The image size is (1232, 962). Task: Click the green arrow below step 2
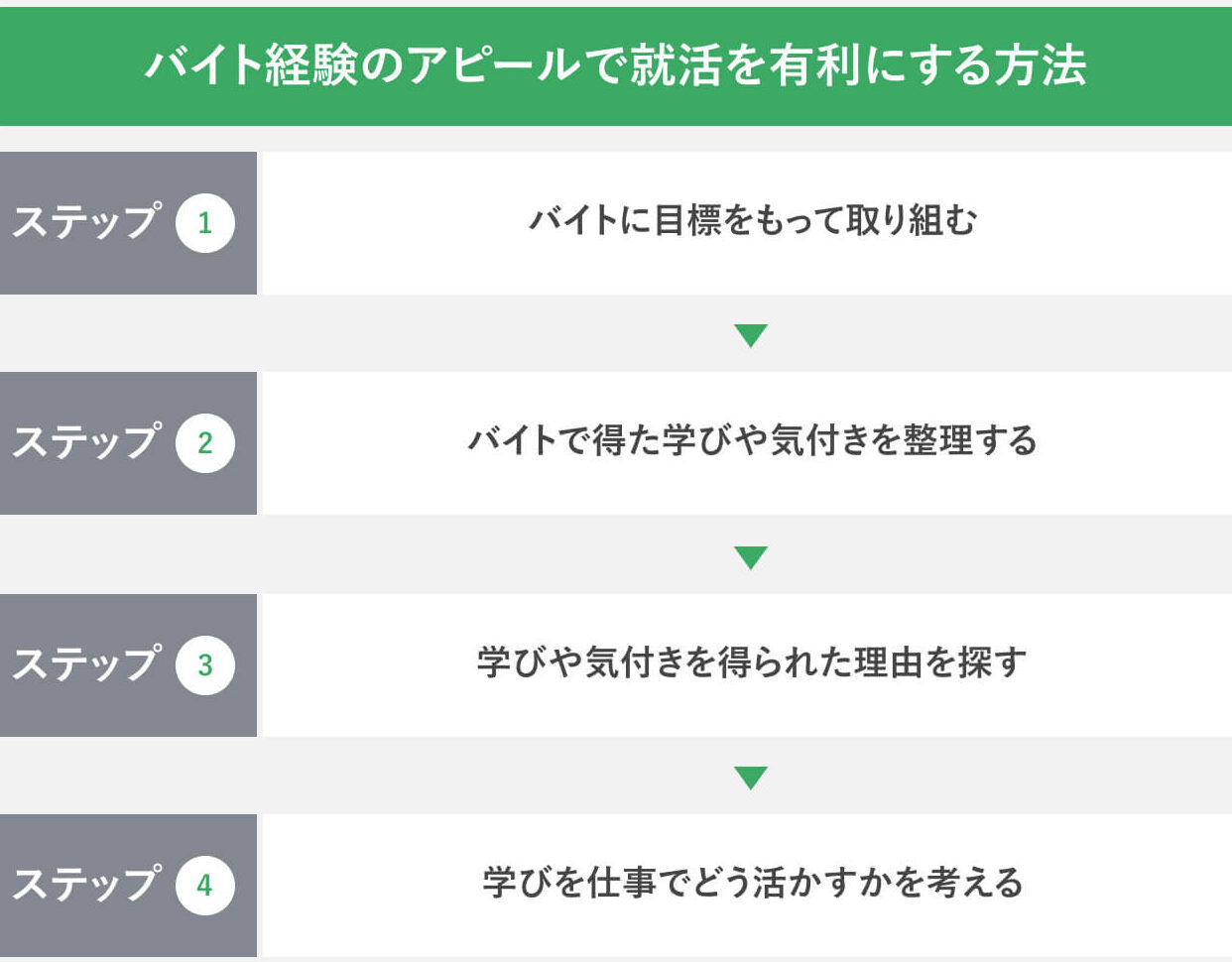point(751,557)
